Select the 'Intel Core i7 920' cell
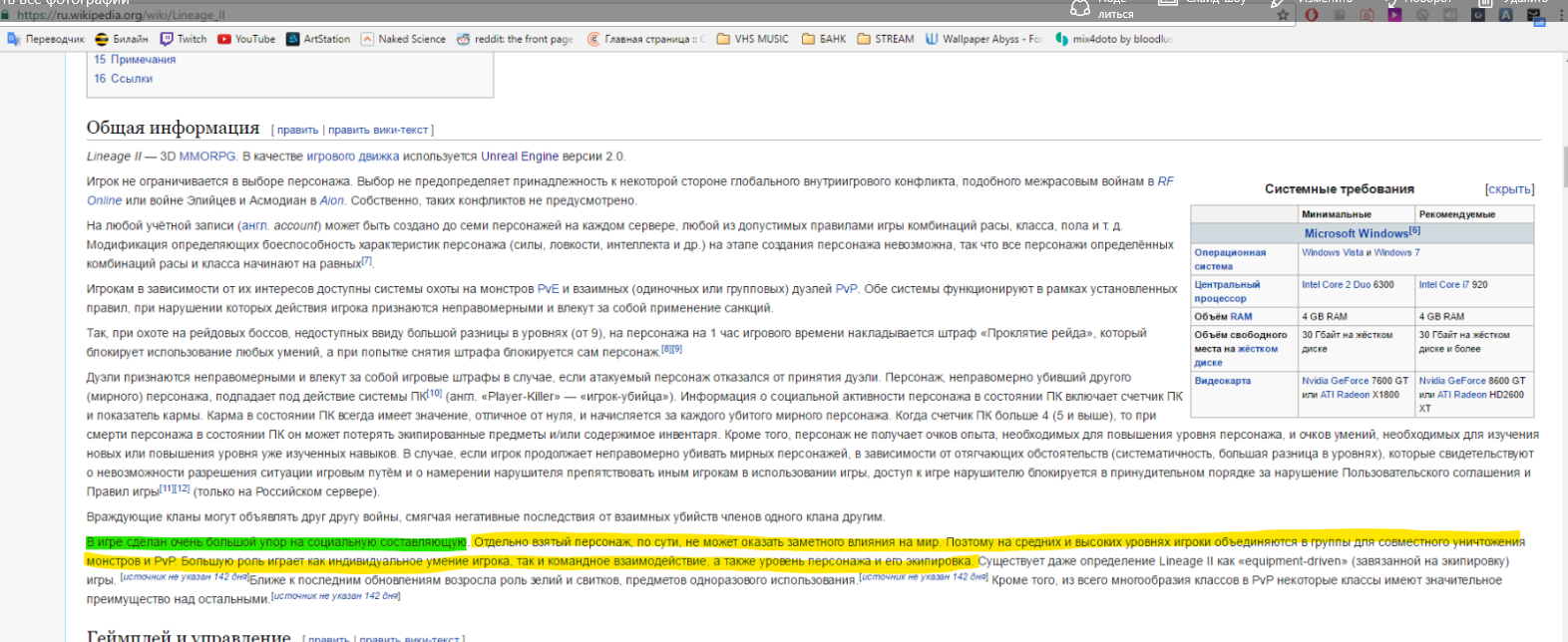Image resolution: width=1568 pixels, height=642 pixels. [1474, 291]
